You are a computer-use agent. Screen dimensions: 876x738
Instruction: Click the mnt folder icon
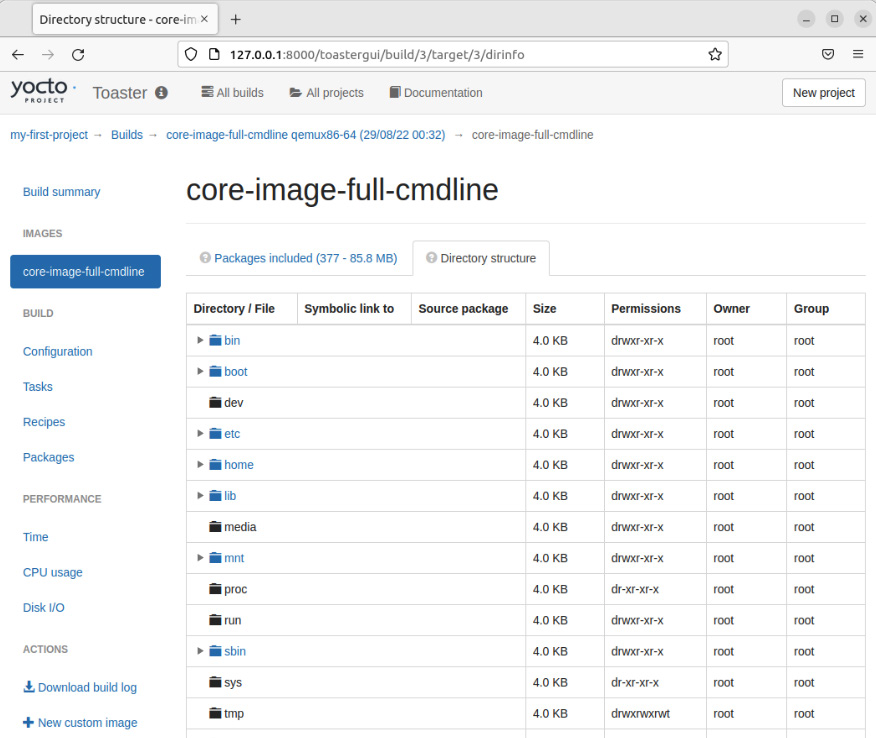pos(215,558)
